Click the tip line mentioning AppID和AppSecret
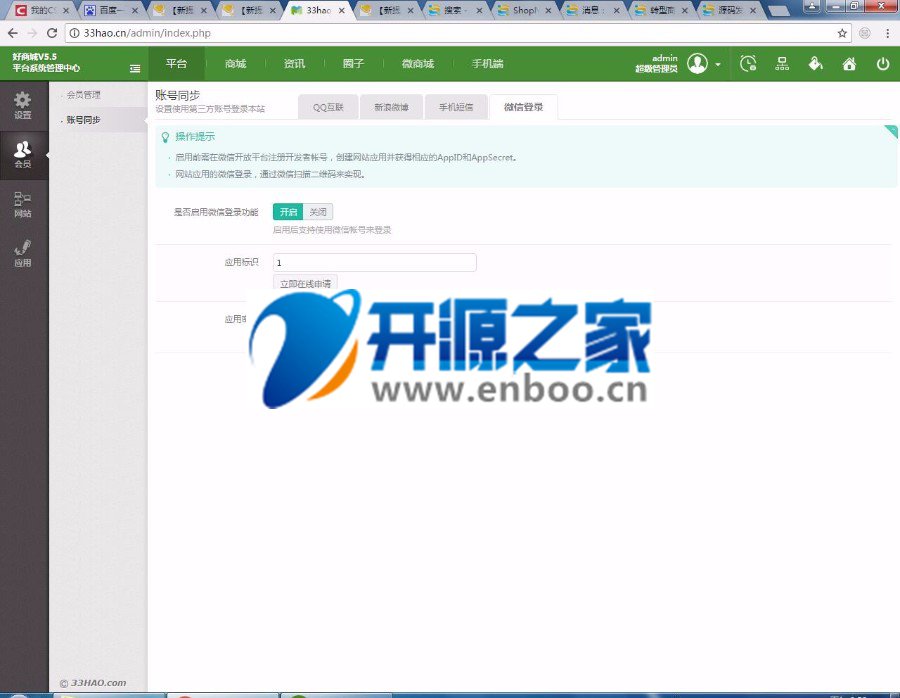900x698 pixels. [x=346, y=157]
